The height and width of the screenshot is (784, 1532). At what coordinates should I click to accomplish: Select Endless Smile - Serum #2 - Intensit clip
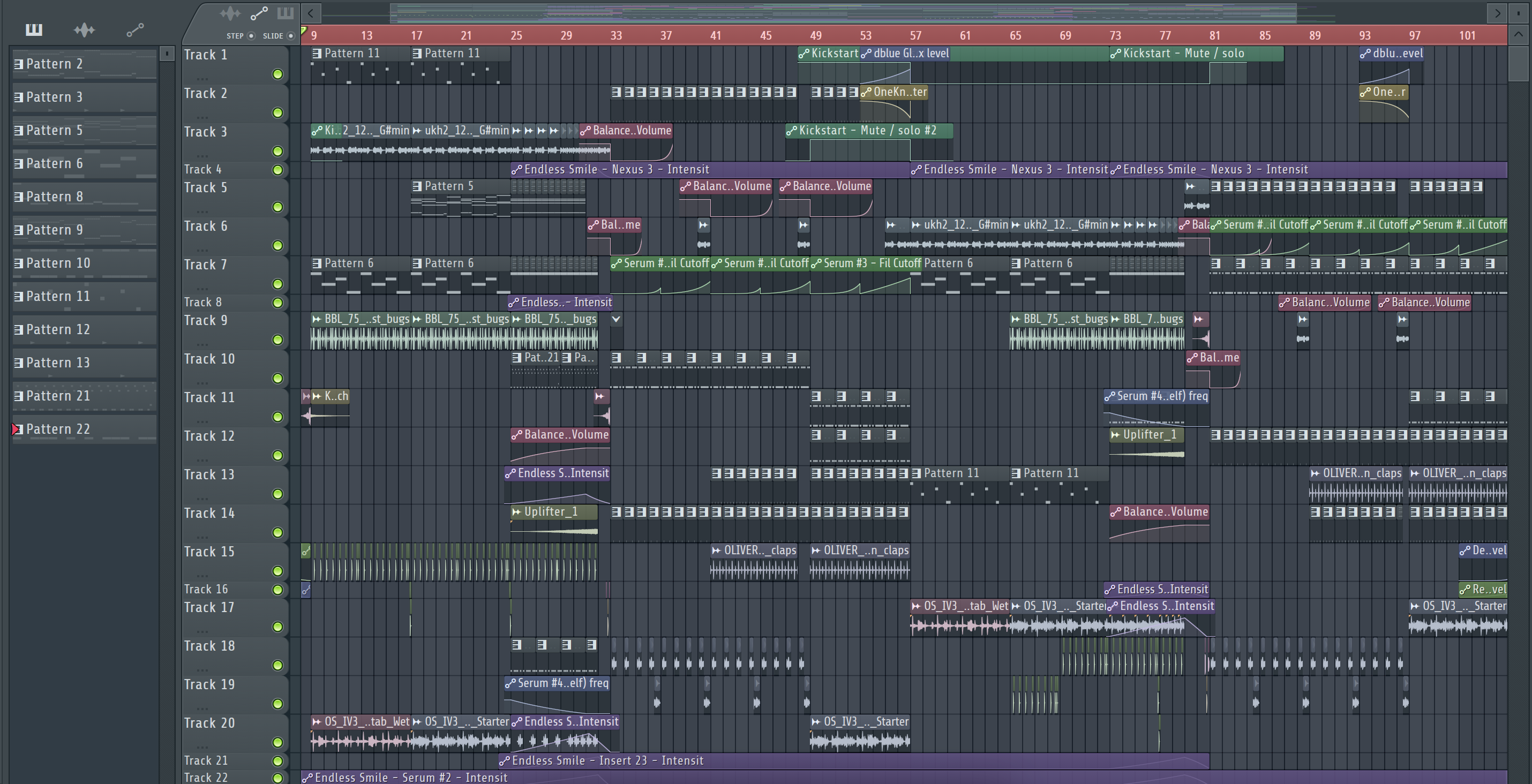(904, 777)
